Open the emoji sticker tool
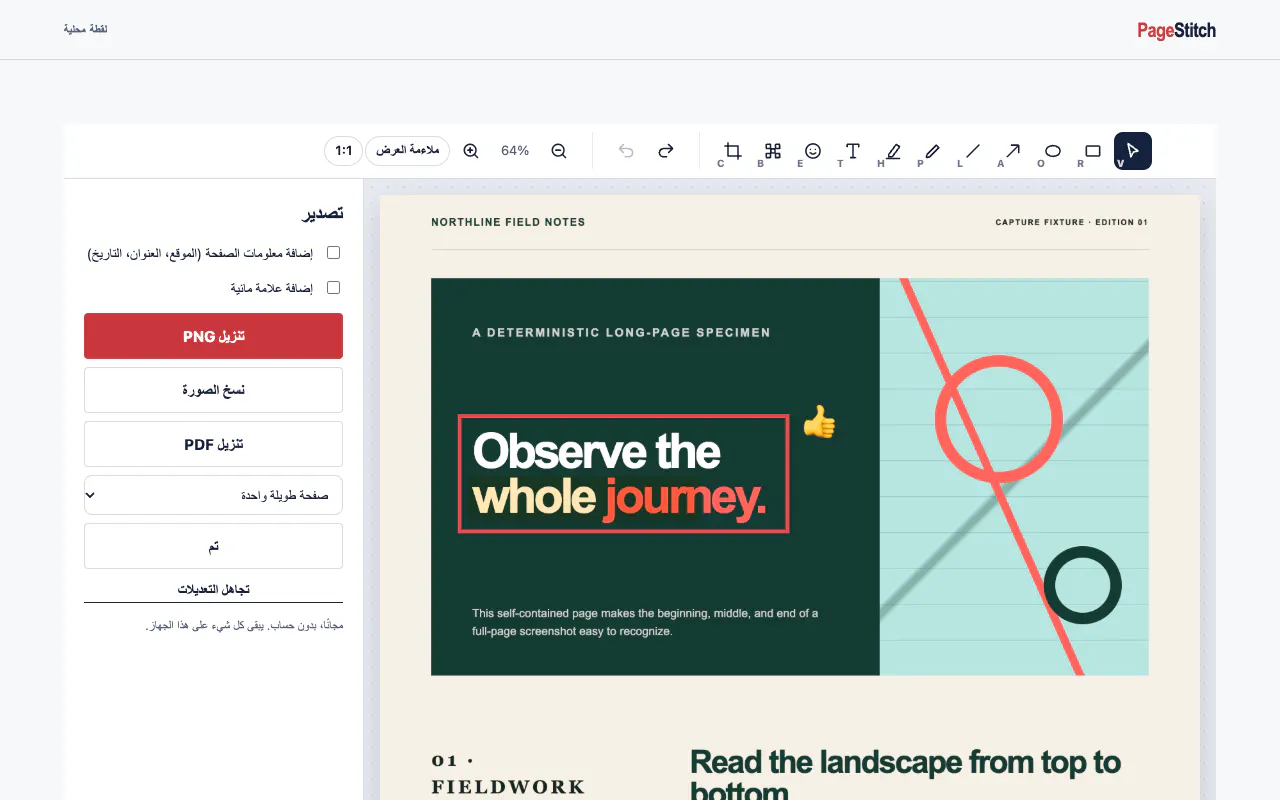This screenshot has height=800, width=1280. click(x=813, y=151)
